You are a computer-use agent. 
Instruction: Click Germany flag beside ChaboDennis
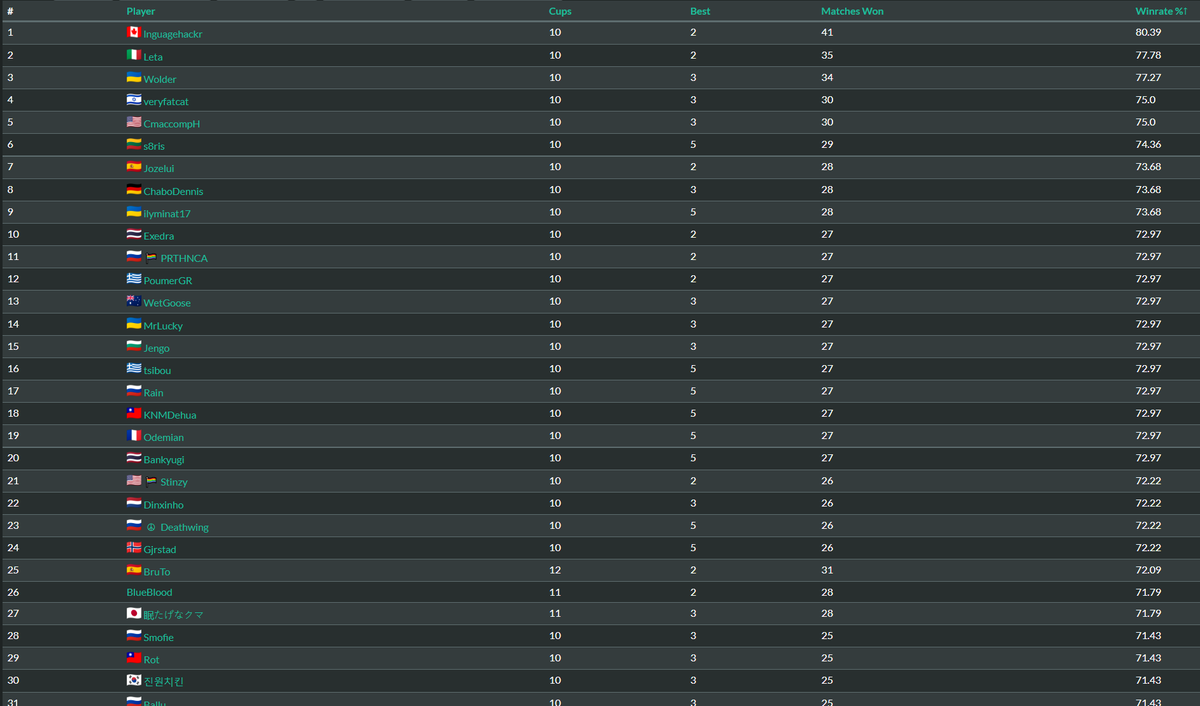134,189
